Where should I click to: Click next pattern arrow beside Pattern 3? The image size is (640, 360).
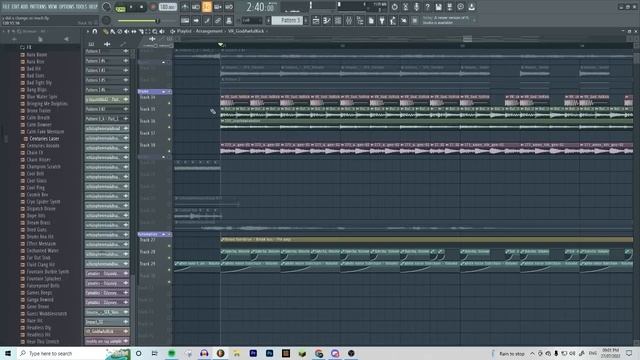point(306,20)
